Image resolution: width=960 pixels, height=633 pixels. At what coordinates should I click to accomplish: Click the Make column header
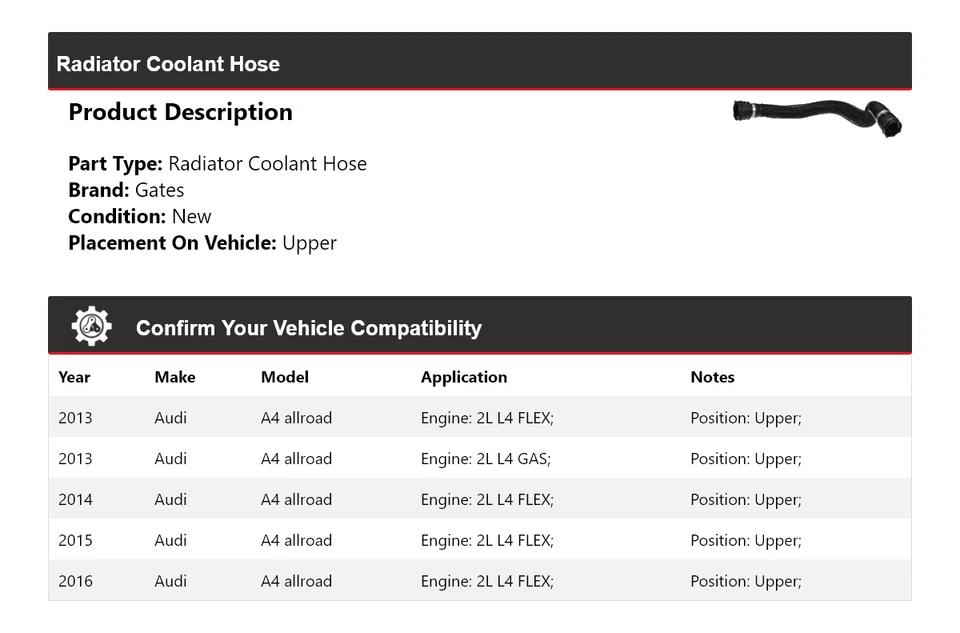tap(175, 377)
